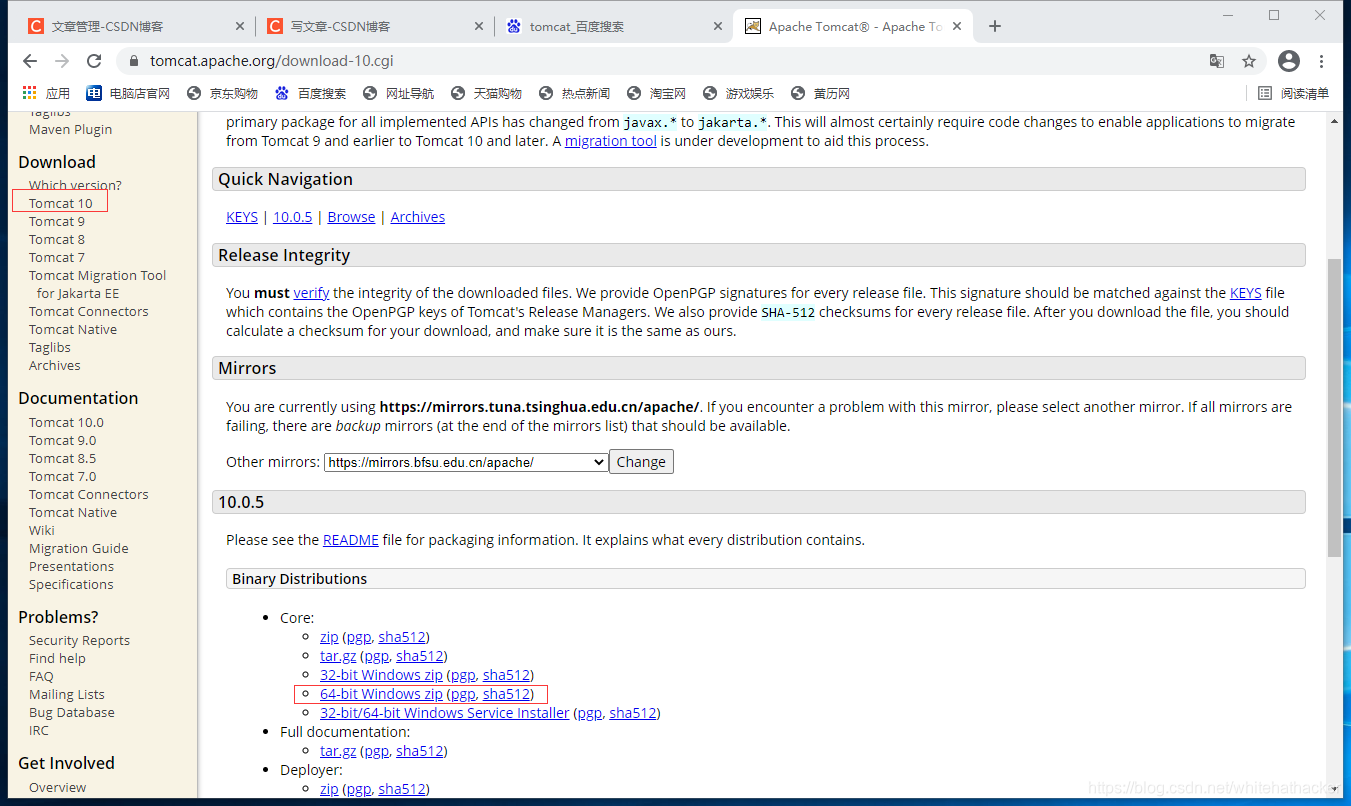Click the Change mirror button

click(641, 462)
